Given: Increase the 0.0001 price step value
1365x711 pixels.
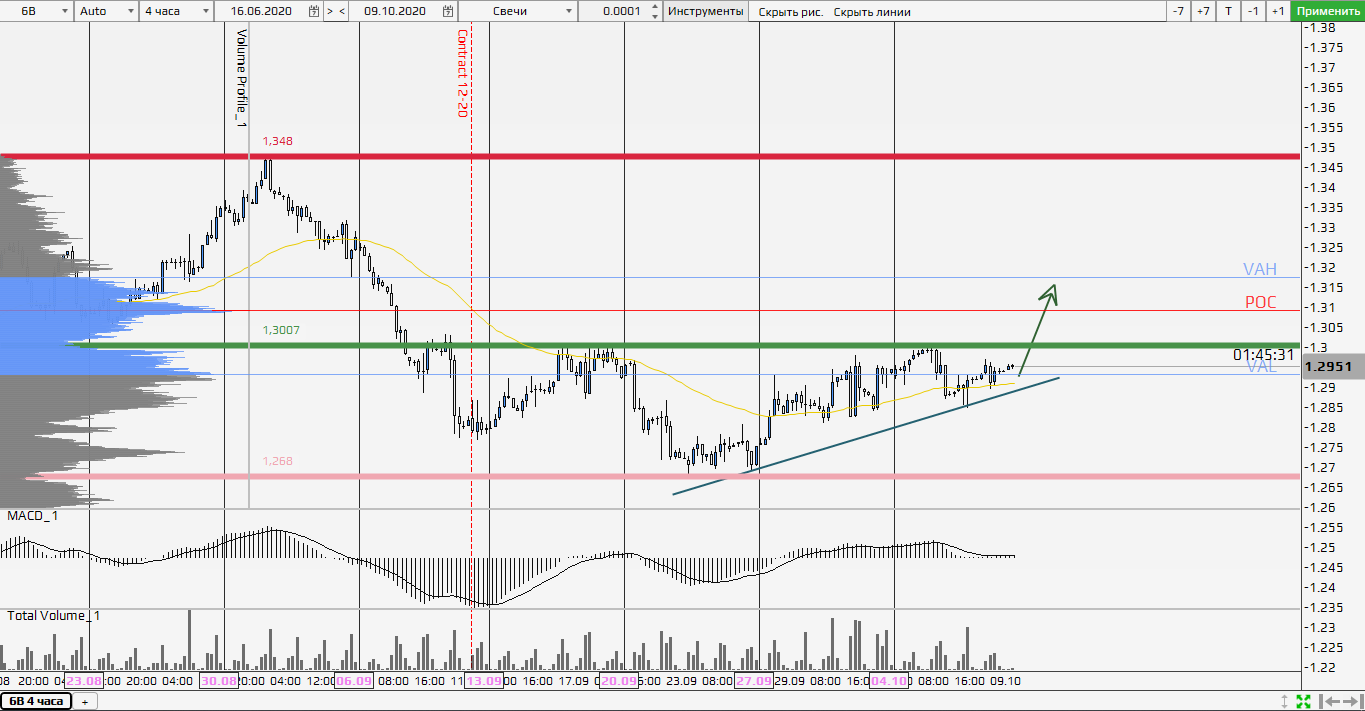Looking at the screenshot, I should pyautogui.click(x=654, y=7).
